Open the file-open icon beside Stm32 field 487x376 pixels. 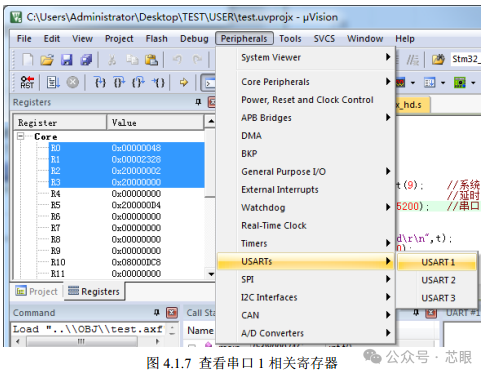[438, 60]
